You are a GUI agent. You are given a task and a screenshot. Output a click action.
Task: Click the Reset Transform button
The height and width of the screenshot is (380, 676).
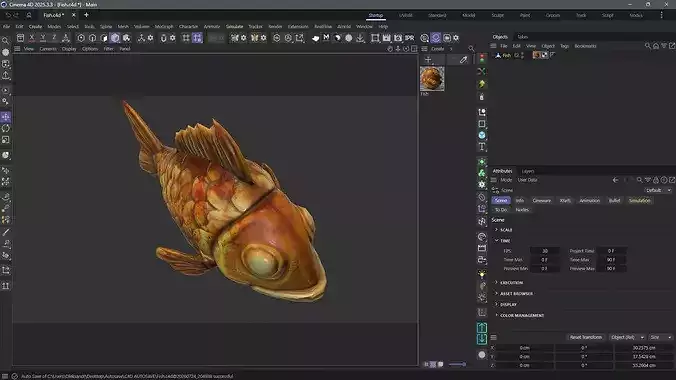[x=585, y=337]
